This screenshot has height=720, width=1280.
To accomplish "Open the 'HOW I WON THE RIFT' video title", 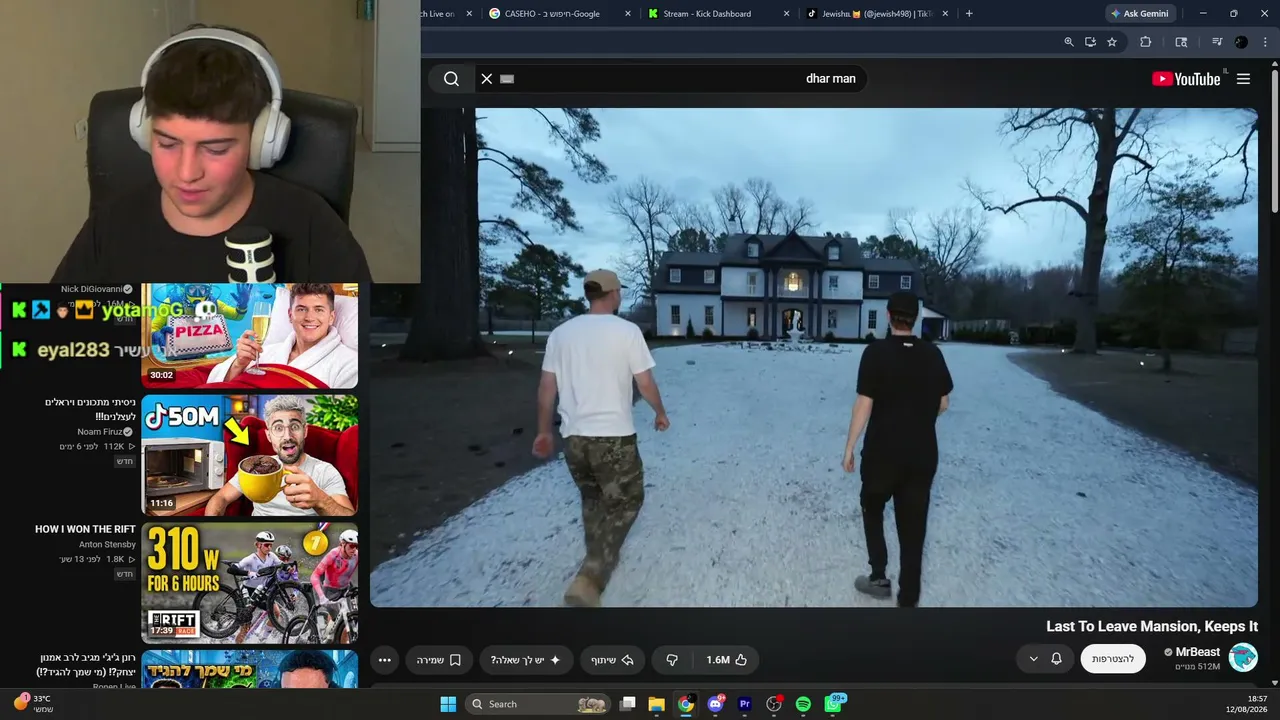I will click(85, 529).
